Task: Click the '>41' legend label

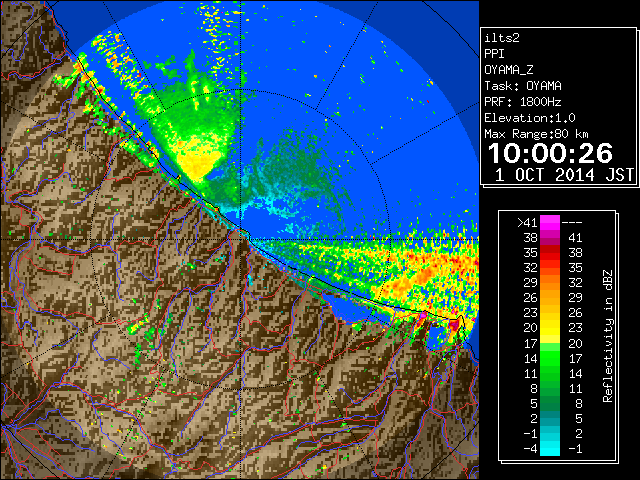Action: click(527, 223)
